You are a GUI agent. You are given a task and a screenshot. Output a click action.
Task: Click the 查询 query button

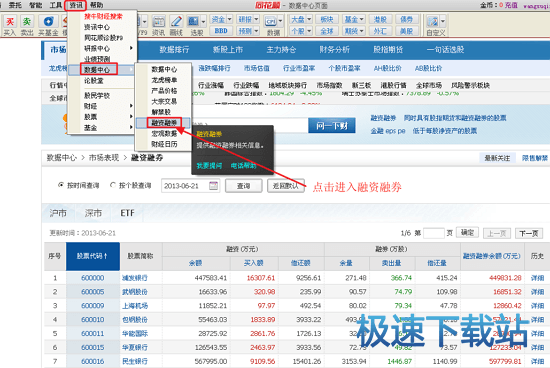click(243, 186)
